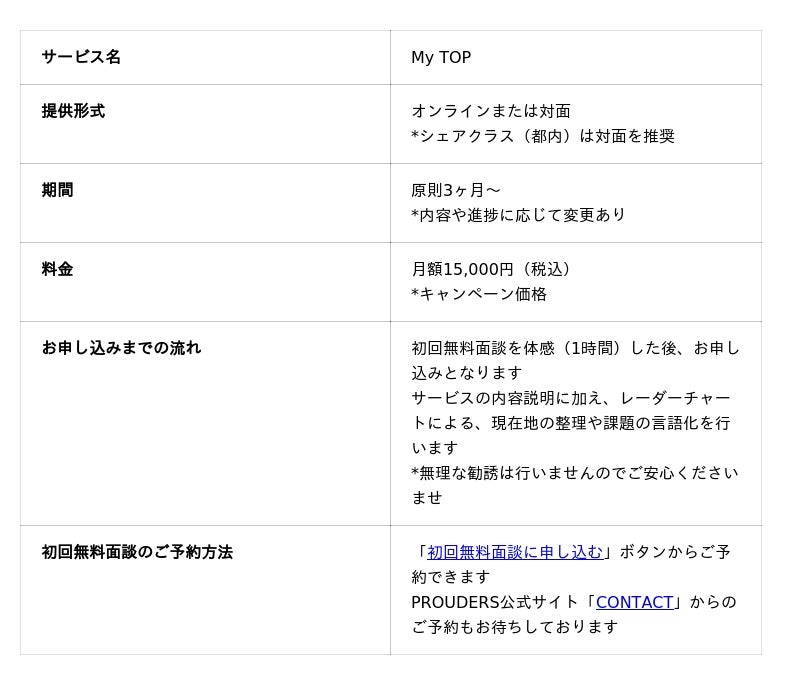The height and width of the screenshot is (685, 800).
Task: Click the 初回無料面談のご予約方法 row header
Action: coord(137,552)
